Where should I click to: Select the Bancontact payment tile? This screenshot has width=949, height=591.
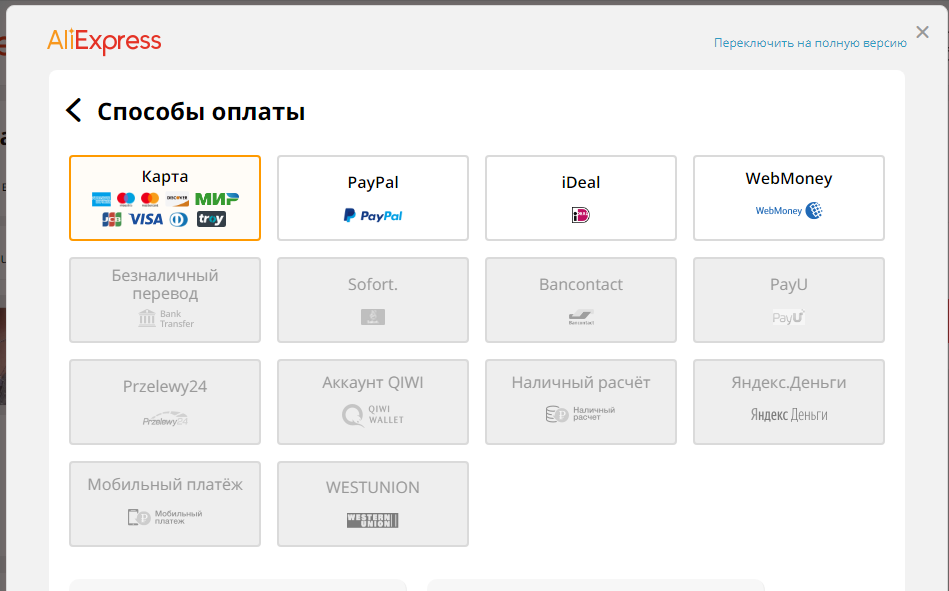pos(580,300)
